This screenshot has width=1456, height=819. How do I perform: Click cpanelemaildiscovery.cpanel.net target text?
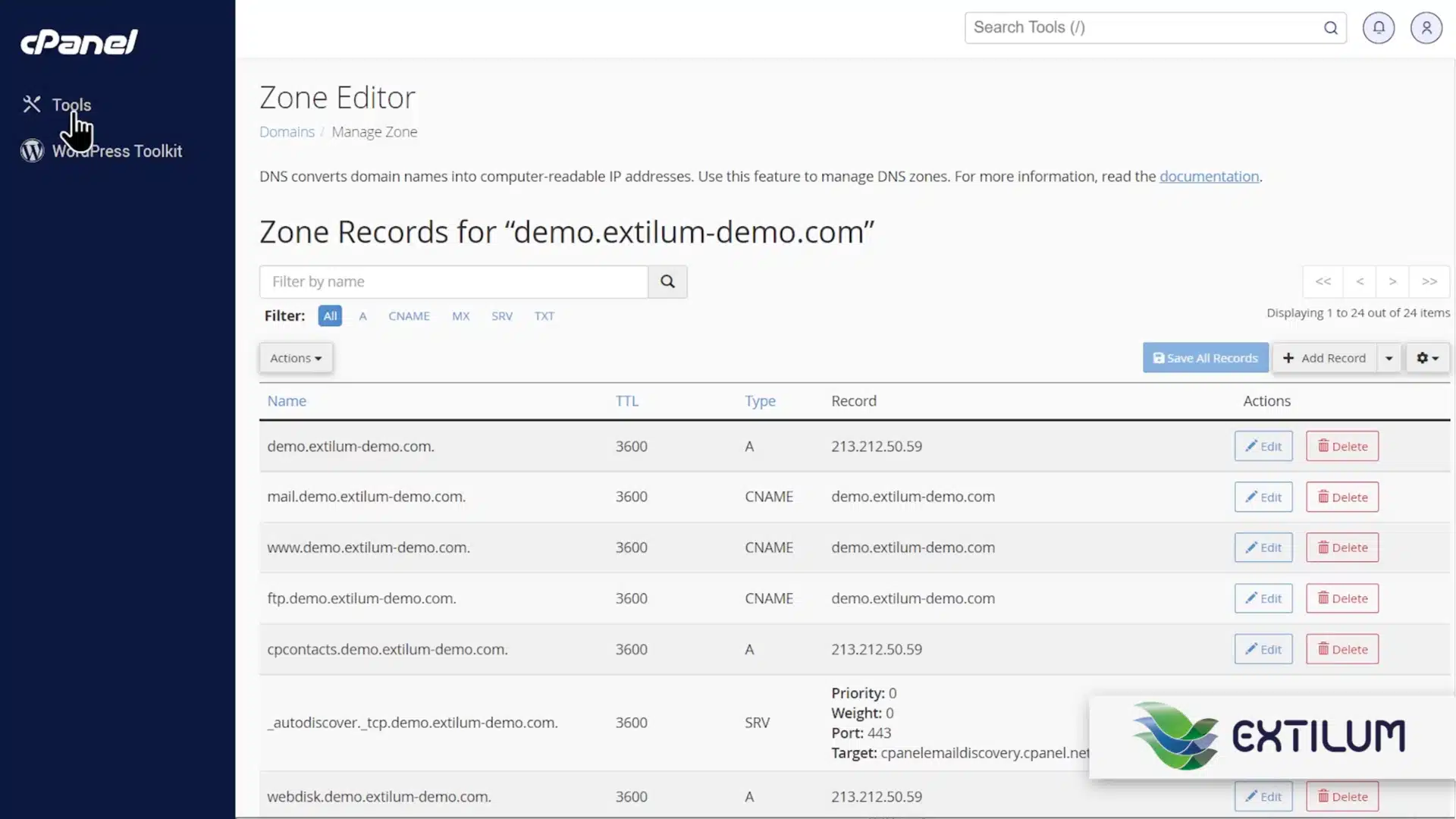tap(985, 753)
